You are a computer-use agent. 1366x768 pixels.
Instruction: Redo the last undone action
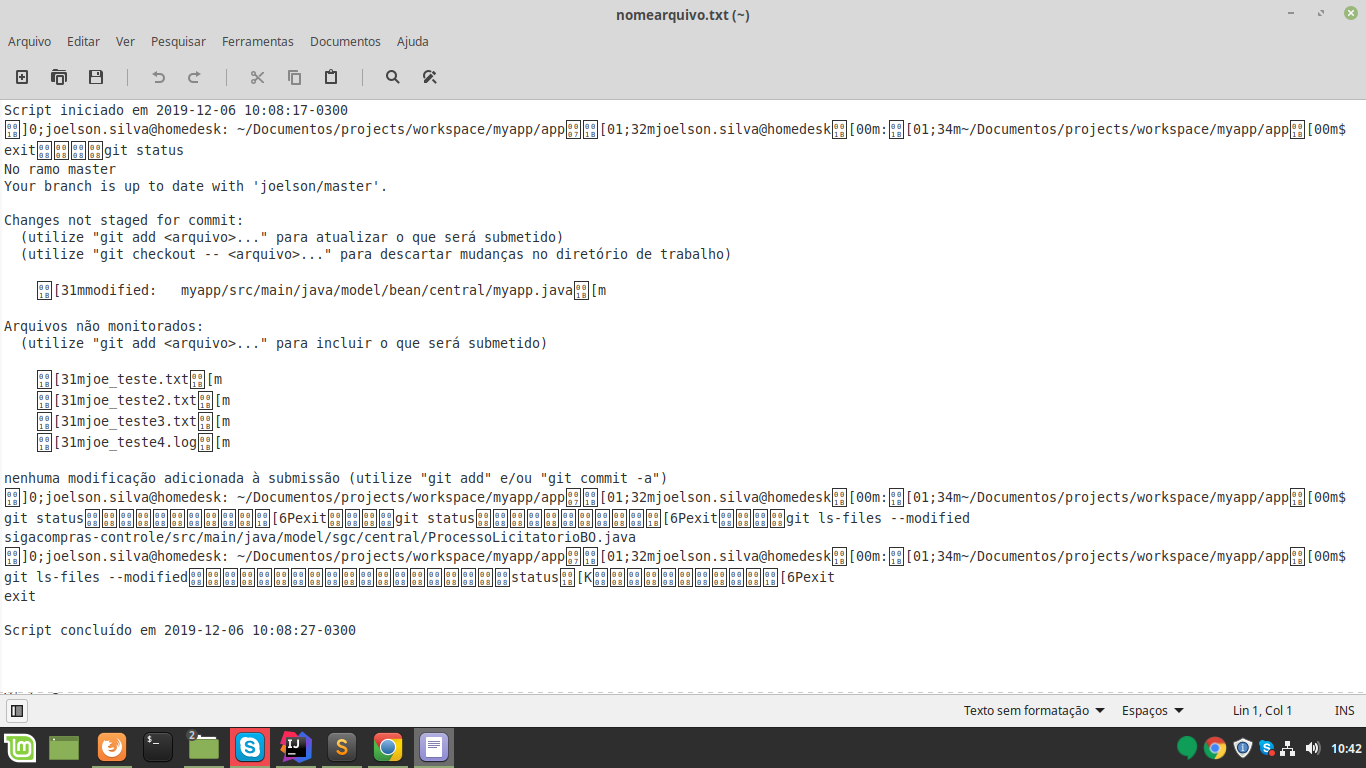(x=194, y=77)
